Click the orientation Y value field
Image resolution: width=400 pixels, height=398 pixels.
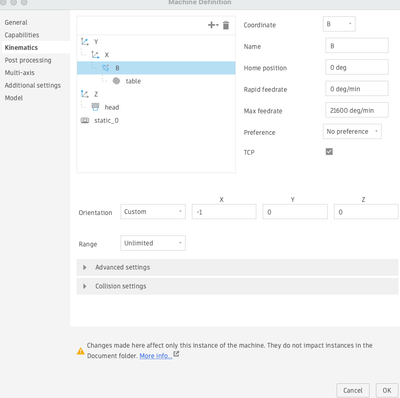coord(295,212)
